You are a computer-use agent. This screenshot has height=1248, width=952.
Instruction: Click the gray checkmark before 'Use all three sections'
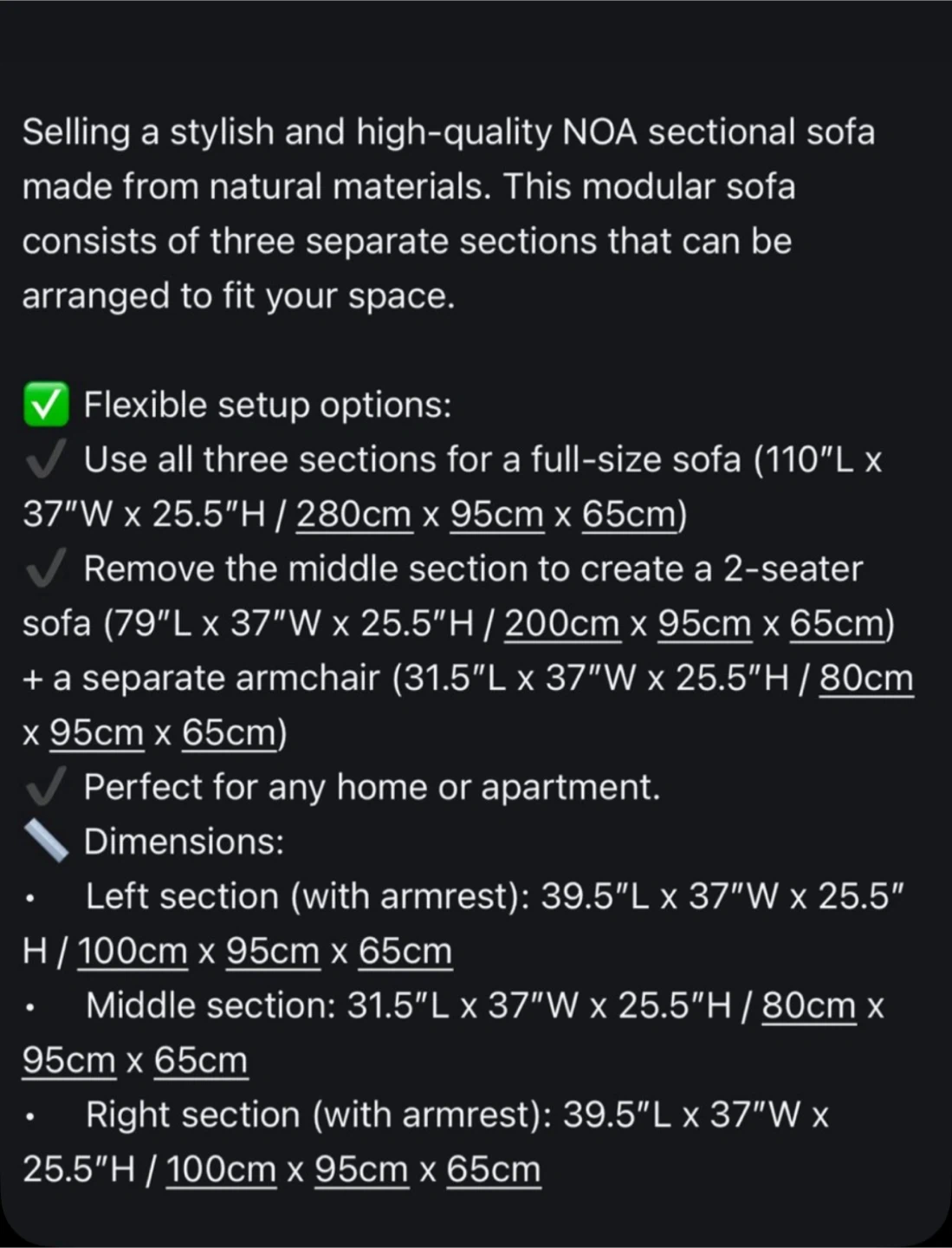46,460
